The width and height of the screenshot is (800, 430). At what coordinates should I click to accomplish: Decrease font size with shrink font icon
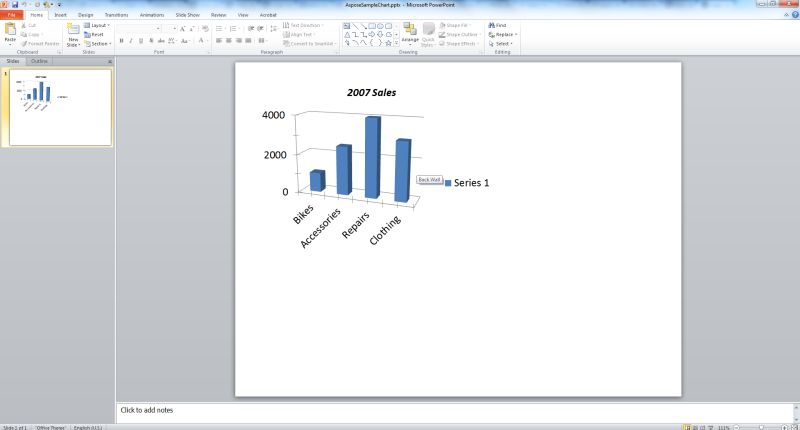click(x=192, y=29)
